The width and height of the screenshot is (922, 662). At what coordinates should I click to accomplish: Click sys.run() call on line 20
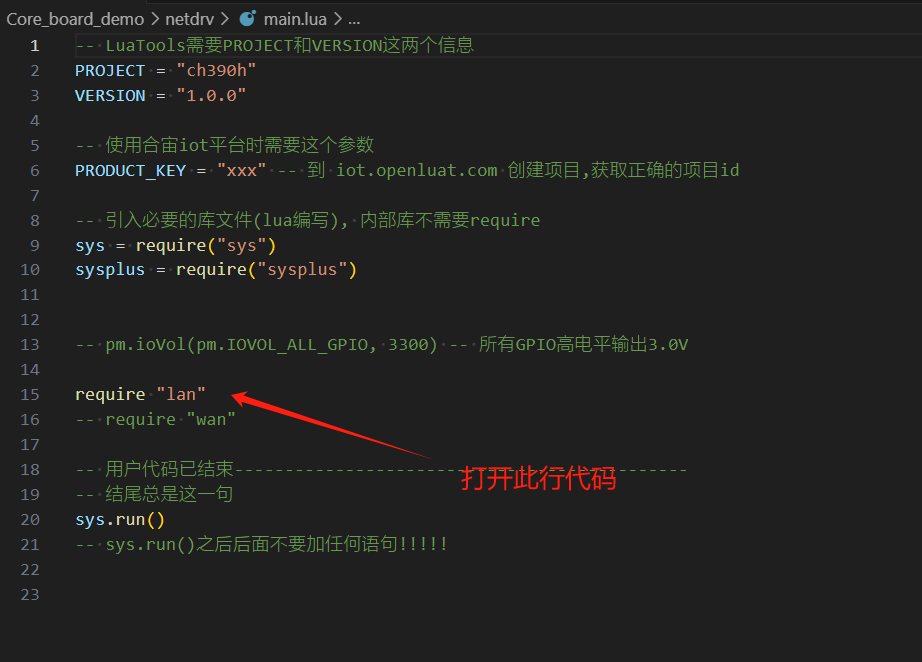click(120, 520)
